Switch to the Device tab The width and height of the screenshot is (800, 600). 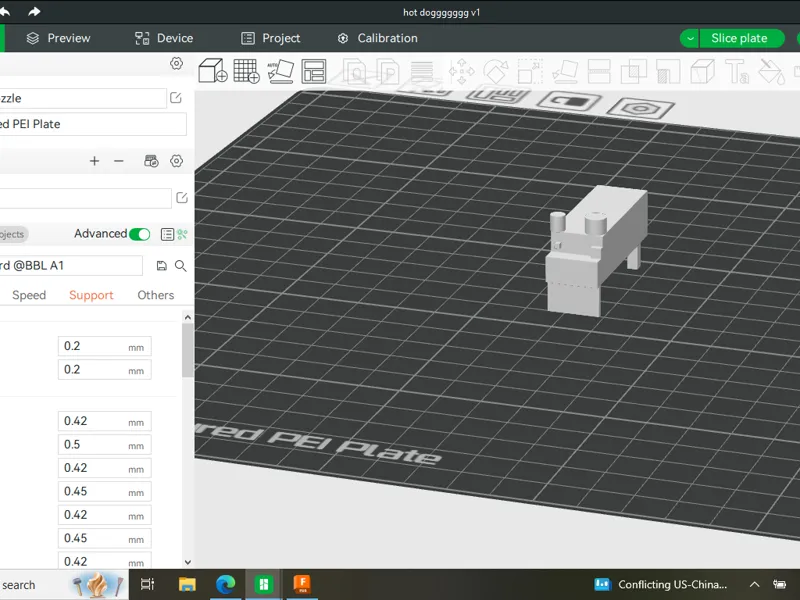(x=164, y=38)
